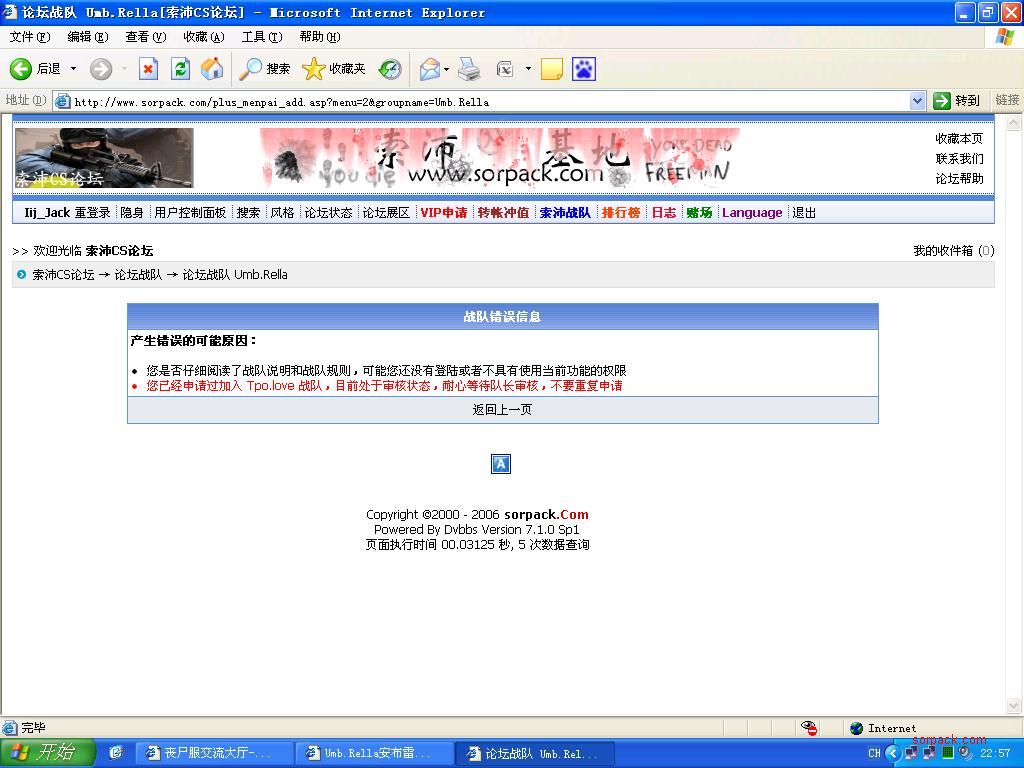The image size is (1024, 768).
Task: Click the blue paw toolbar icon
Action: pyautogui.click(x=583, y=69)
